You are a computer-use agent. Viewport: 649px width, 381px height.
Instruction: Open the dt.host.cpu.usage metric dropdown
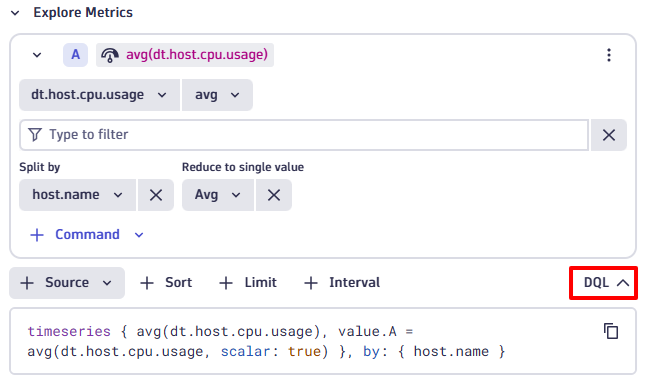(x=99, y=95)
